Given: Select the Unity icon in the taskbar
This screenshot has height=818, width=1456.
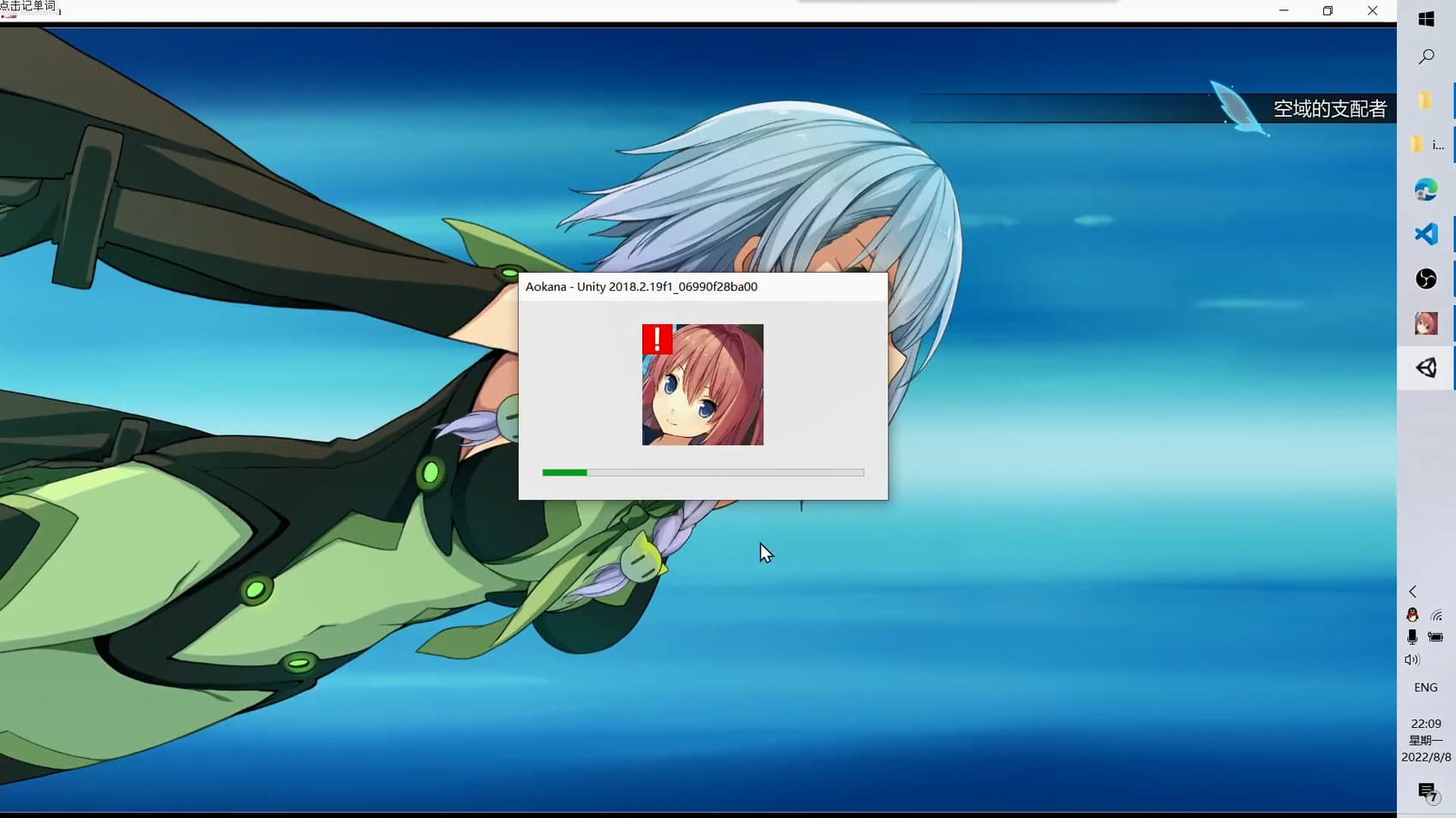Looking at the screenshot, I should pyautogui.click(x=1426, y=368).
